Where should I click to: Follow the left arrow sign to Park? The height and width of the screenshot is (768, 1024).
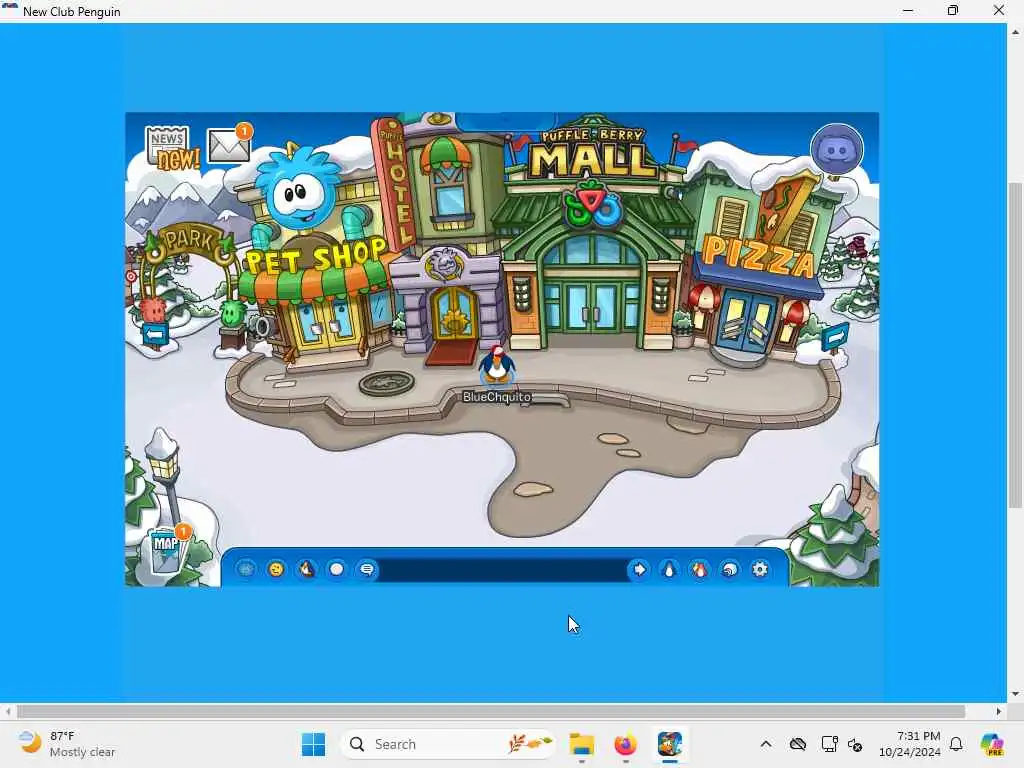coord(155,335)
